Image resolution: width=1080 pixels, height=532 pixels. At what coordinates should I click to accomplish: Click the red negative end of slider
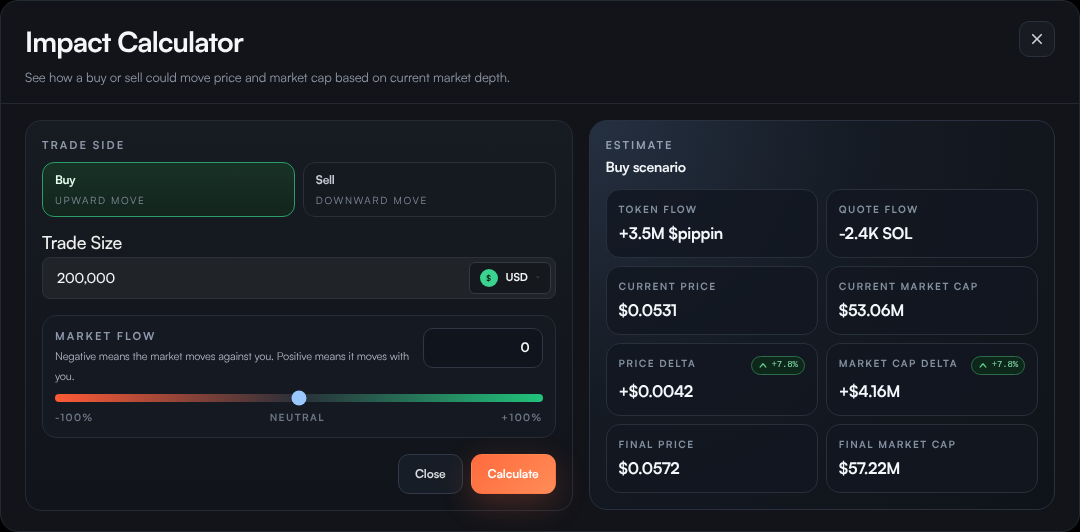click(62, 398)
